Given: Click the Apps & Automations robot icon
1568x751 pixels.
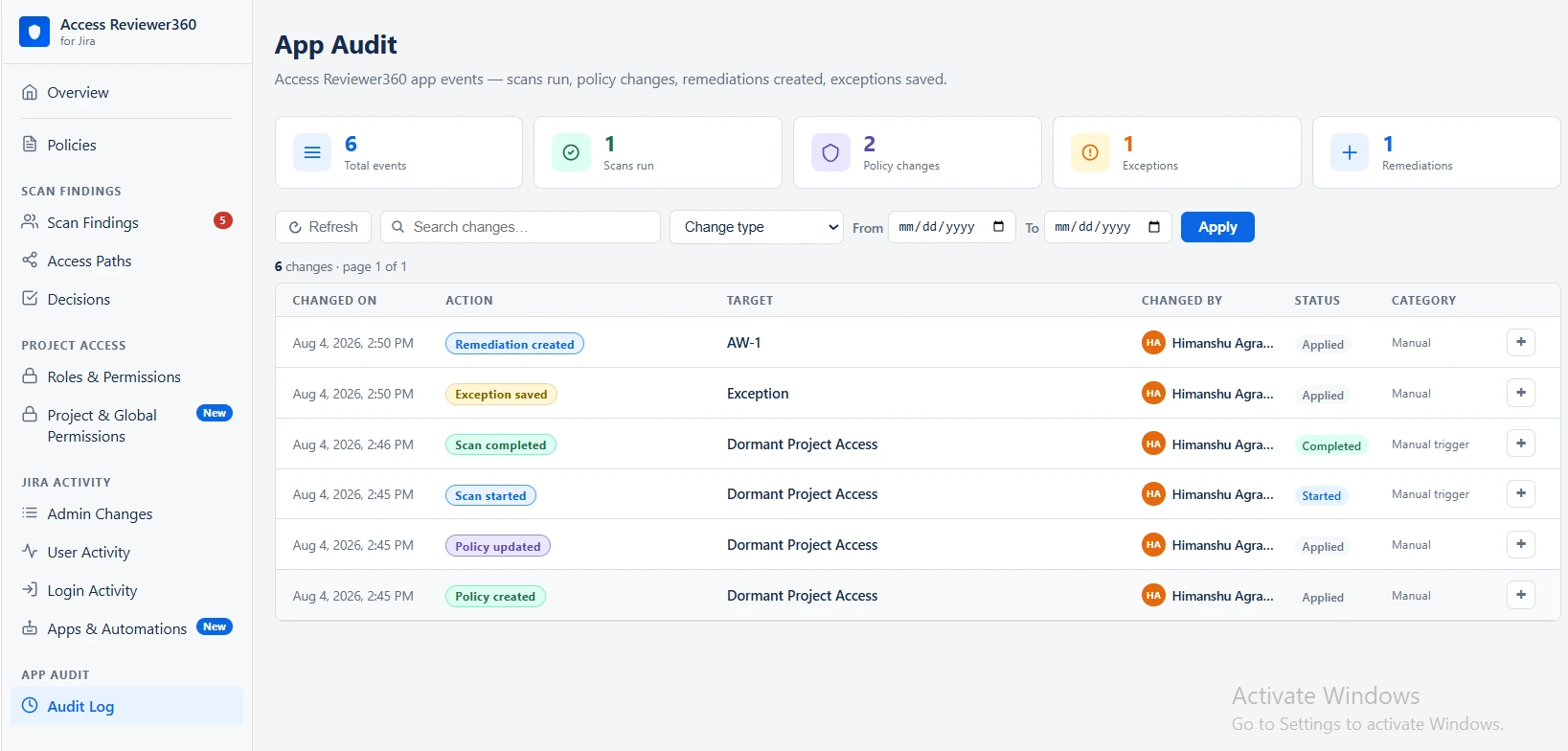Looking at the screenshot, I should 30,628.
